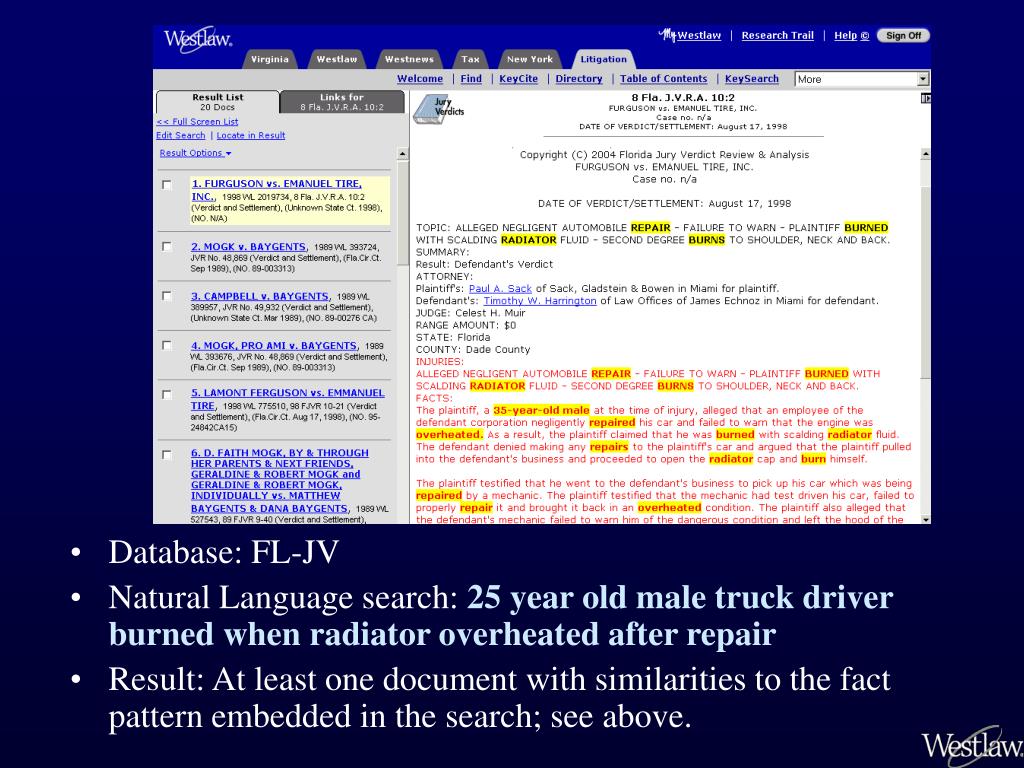Screen dimensions: 1024x768
Task: Click the Westlaw logo in header
Action: pyautogui.click(x=198, y=40)
